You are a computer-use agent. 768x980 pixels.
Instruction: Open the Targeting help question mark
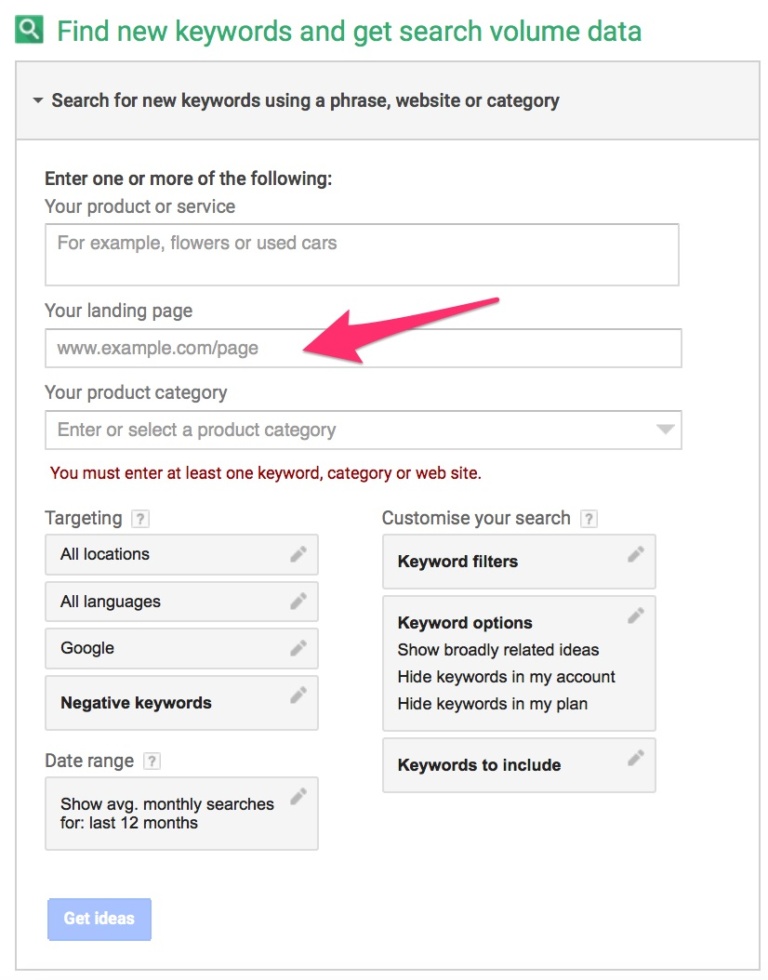tap(141, 519)
